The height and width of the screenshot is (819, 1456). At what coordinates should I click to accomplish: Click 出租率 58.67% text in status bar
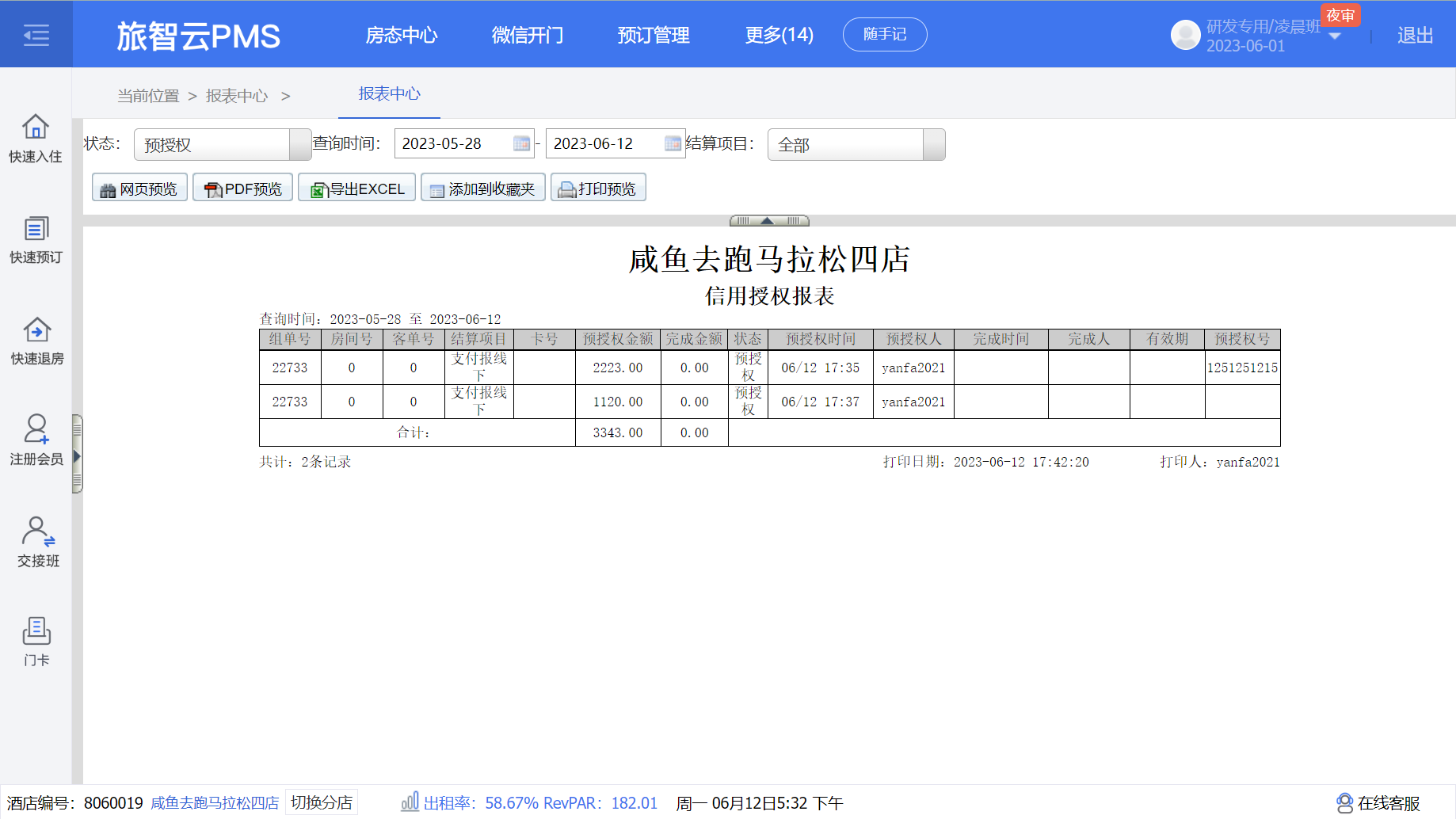pyautogui.click(x=481, y=803)
